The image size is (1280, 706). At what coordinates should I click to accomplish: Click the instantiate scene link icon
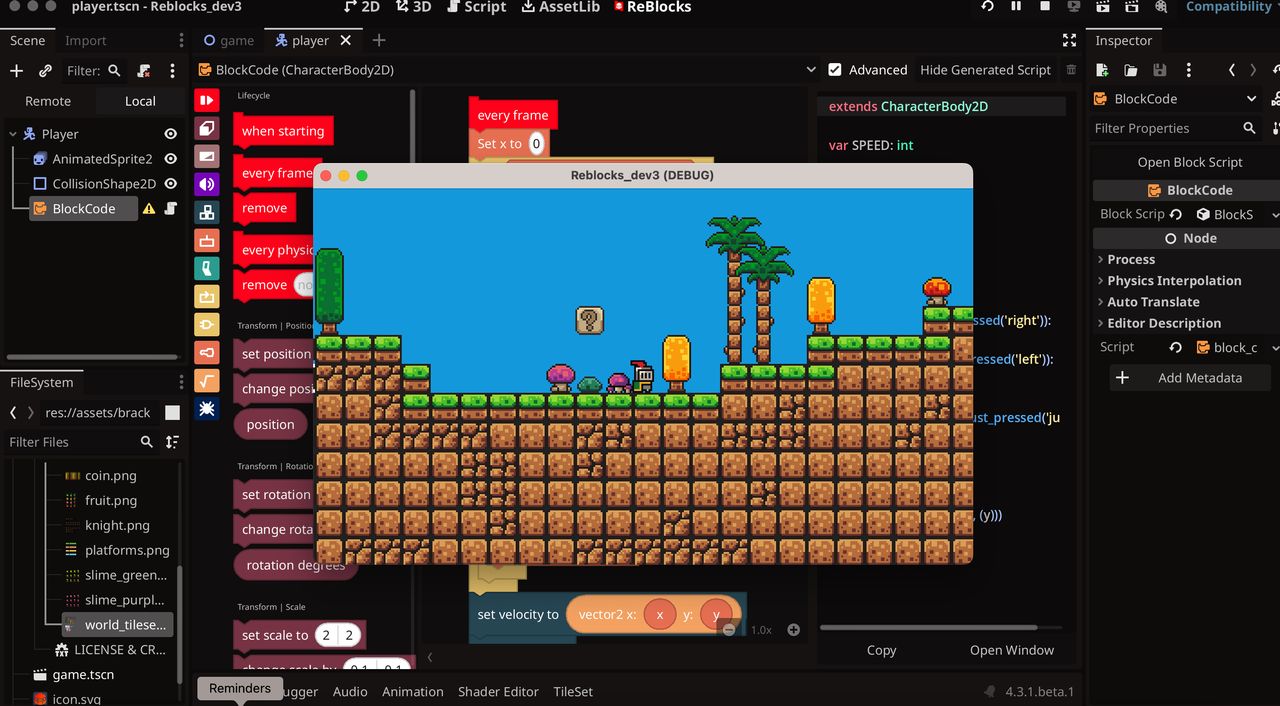[45, 71]
